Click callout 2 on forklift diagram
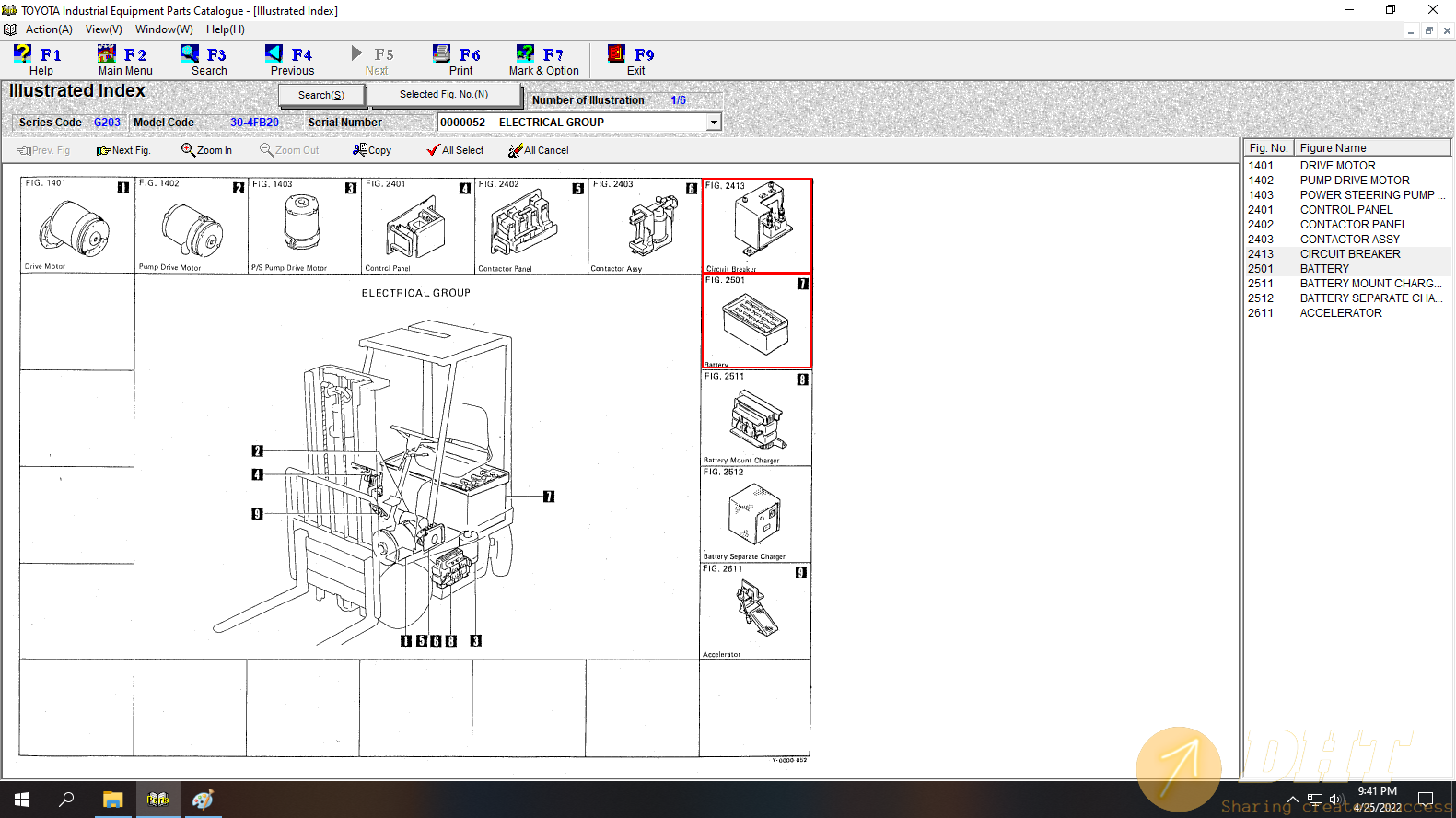The image size is (1456, 818). pos(258,450)
